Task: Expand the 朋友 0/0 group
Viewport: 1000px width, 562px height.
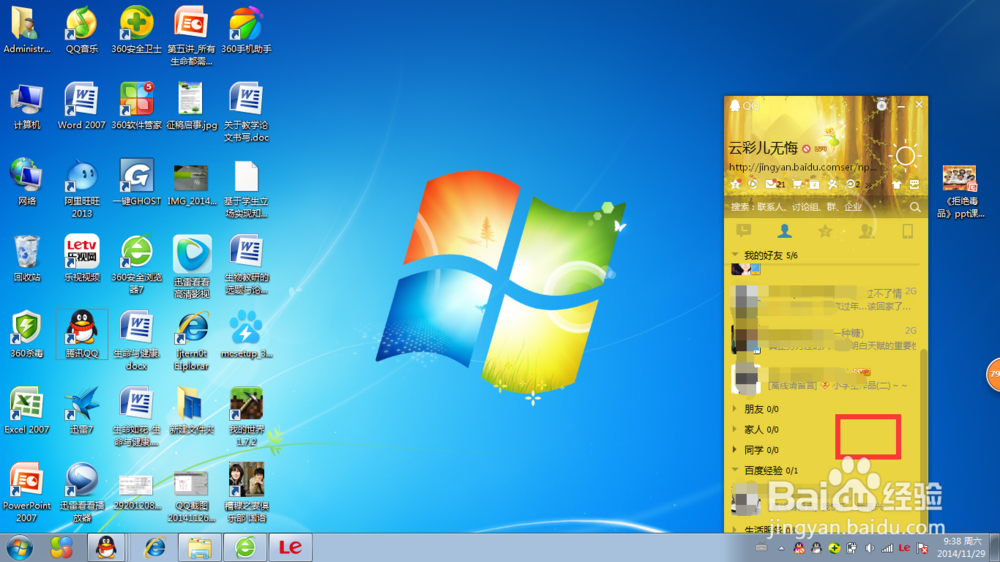Action: (735, 409)
